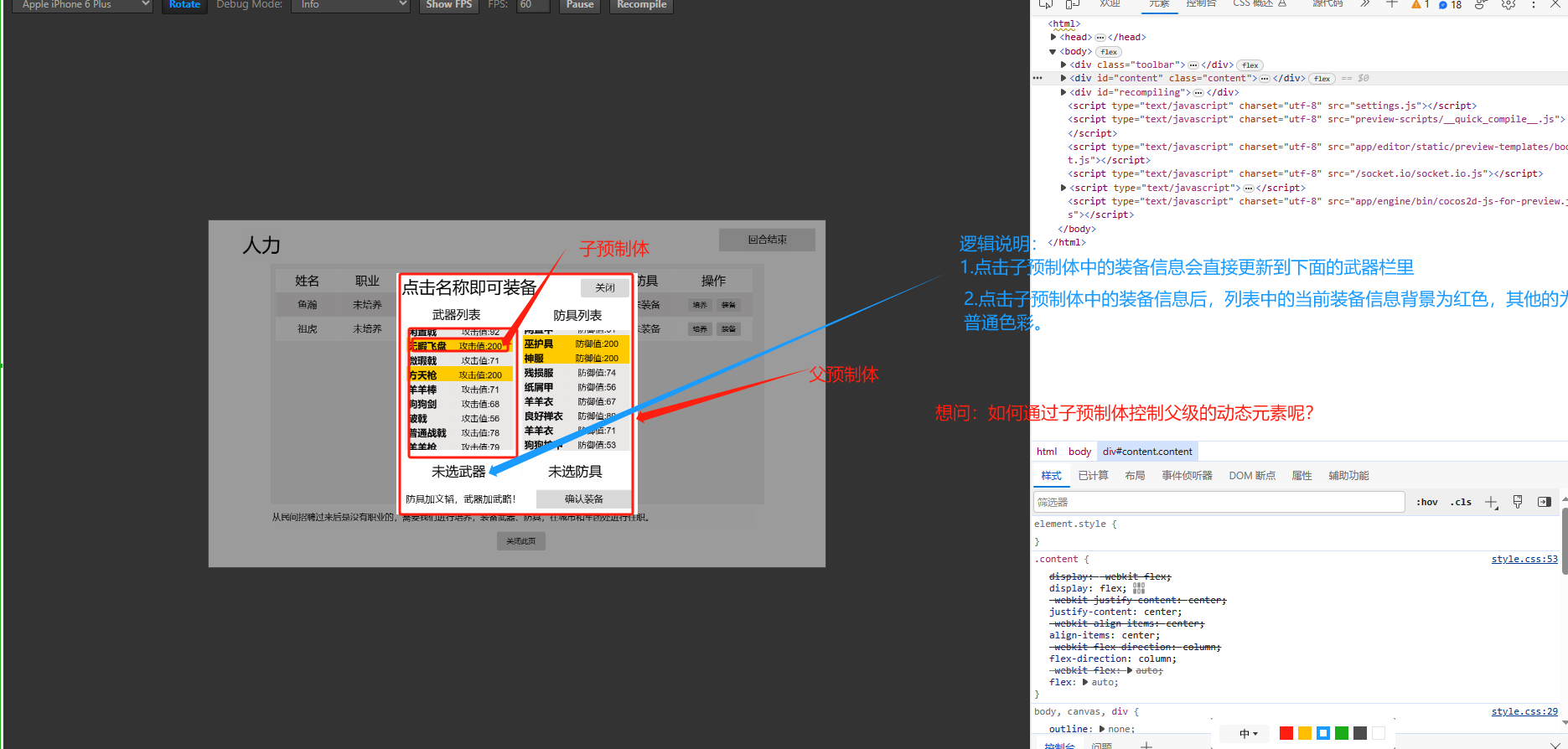This screenshot has width=1568, height=749.
Task: Toggle flex badge on div#content element
Action: pyautogui.click(x=1322, y=79)
